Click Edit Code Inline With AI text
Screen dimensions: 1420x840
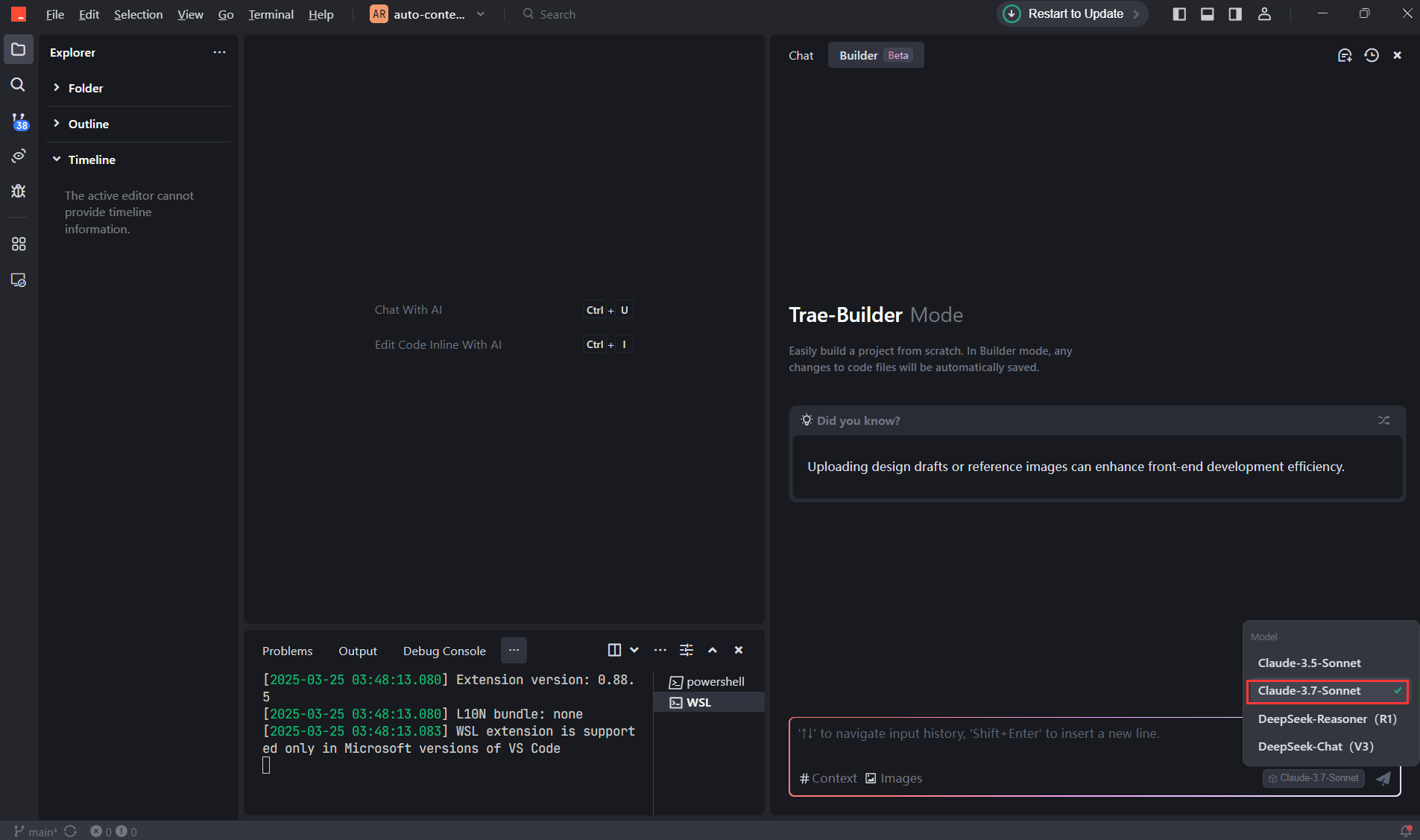438,344
